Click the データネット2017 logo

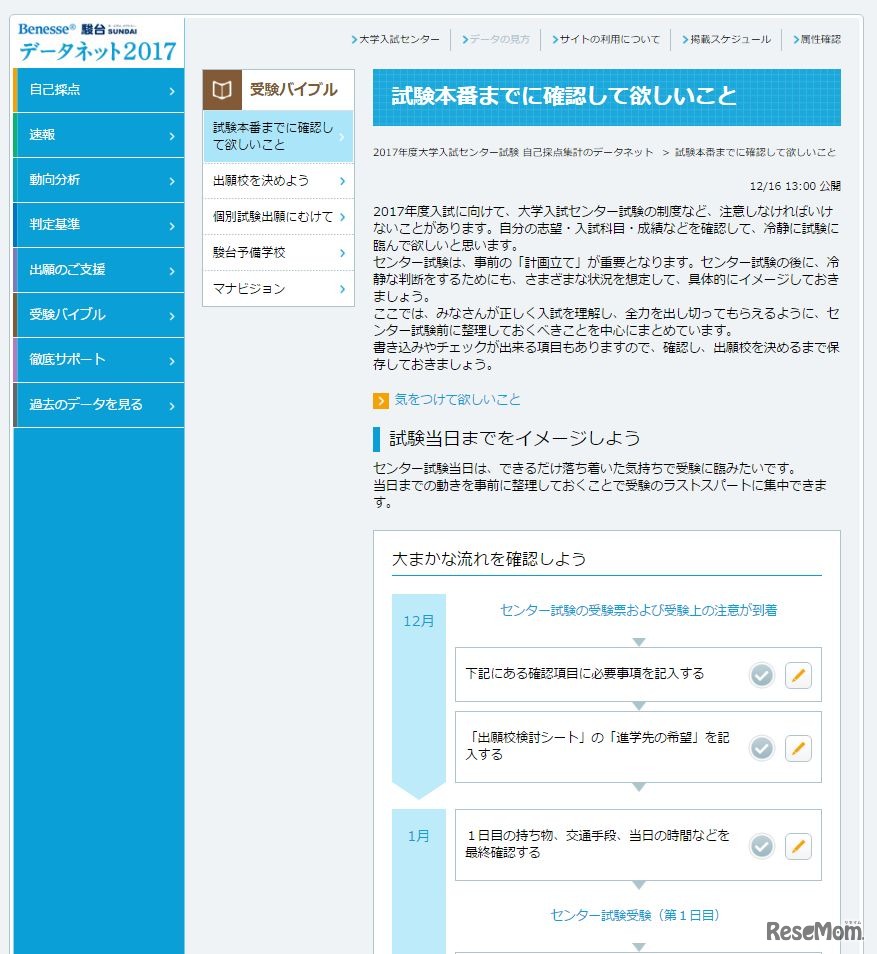pyautogui.click(x=97, y=43)
